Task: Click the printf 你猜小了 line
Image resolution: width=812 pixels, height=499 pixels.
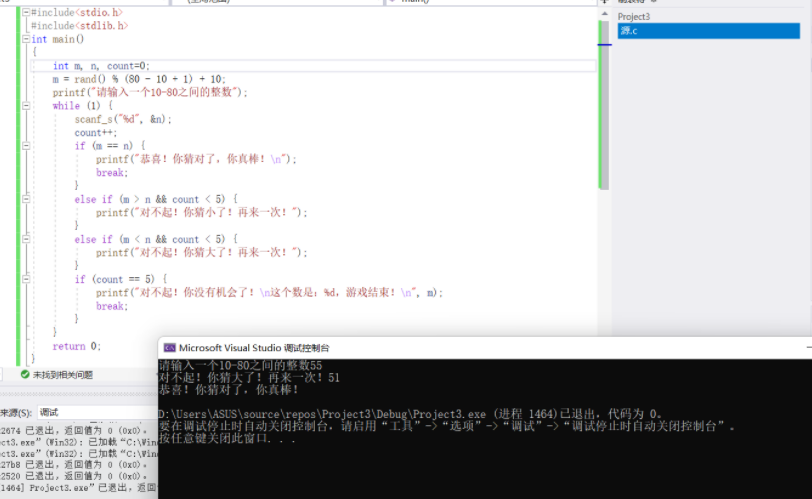Action: (x=201, y=213)
